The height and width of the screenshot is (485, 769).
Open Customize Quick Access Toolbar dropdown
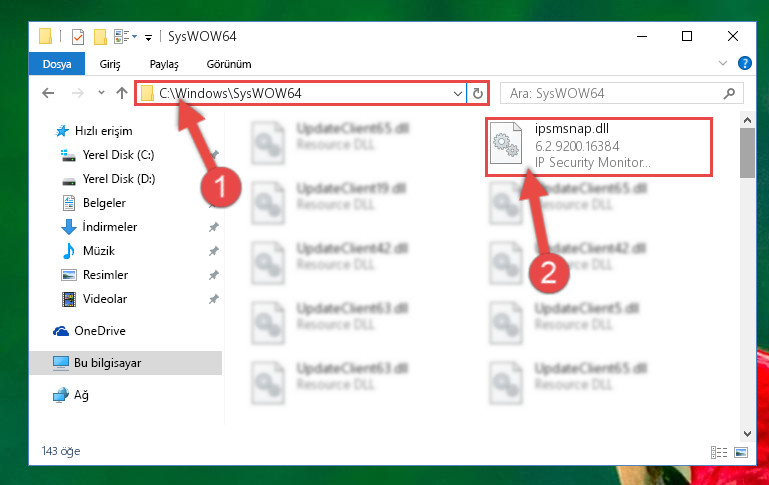(148, 37)
